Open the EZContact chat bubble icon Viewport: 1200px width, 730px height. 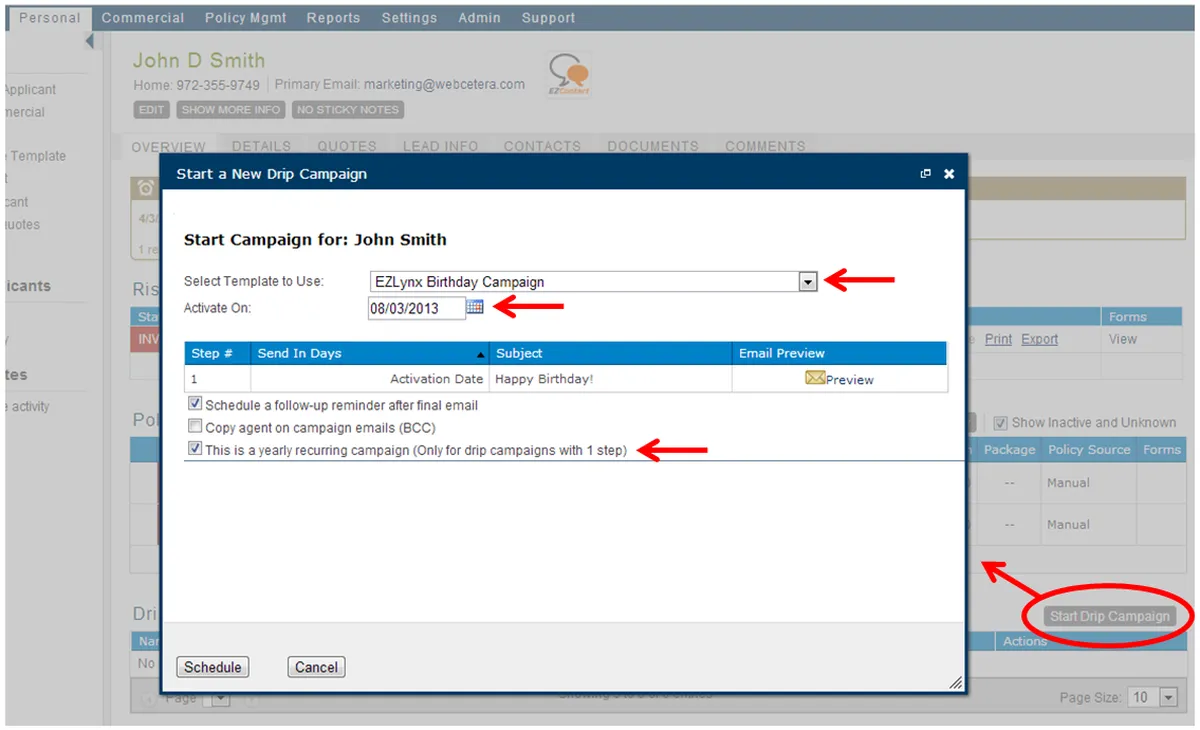(569, 75)
